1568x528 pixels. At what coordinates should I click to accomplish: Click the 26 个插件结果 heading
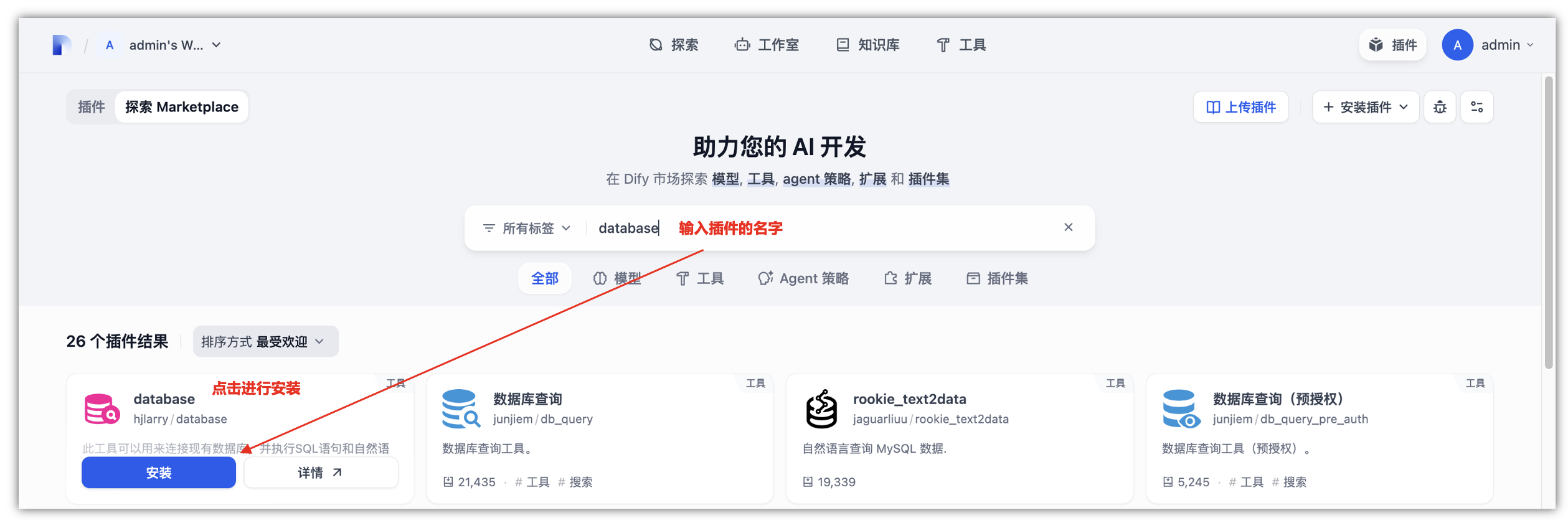point(117,341)
